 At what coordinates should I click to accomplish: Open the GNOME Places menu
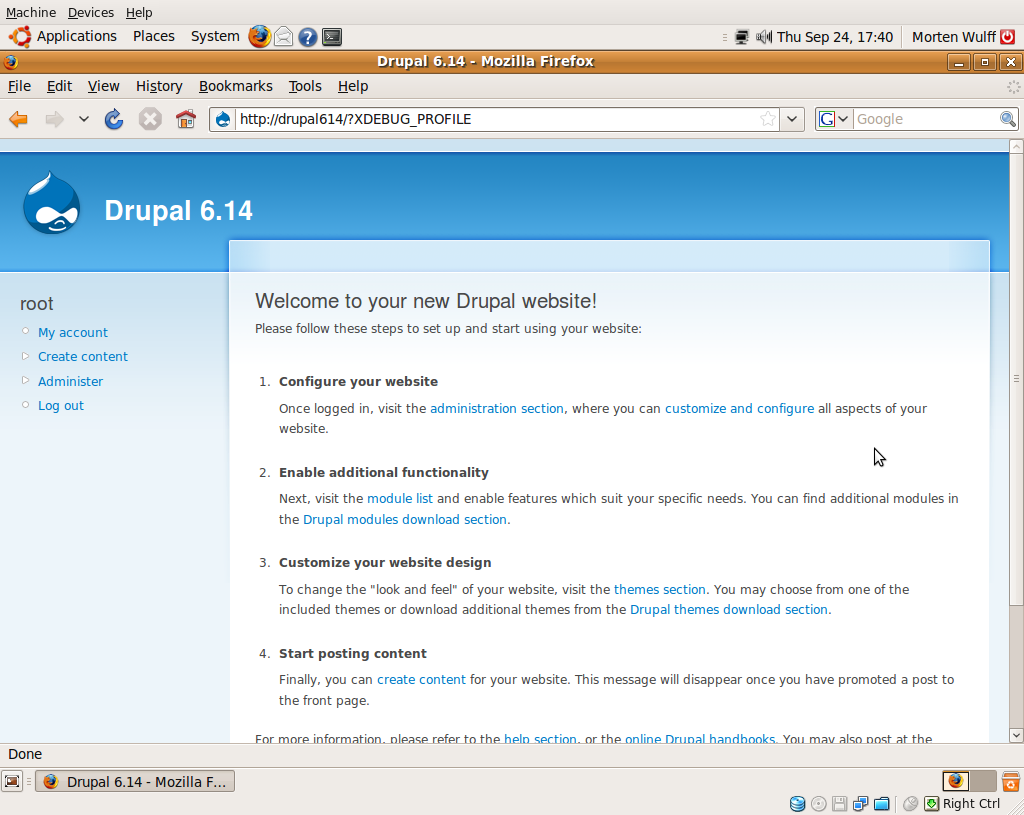[x=153, y=37]
